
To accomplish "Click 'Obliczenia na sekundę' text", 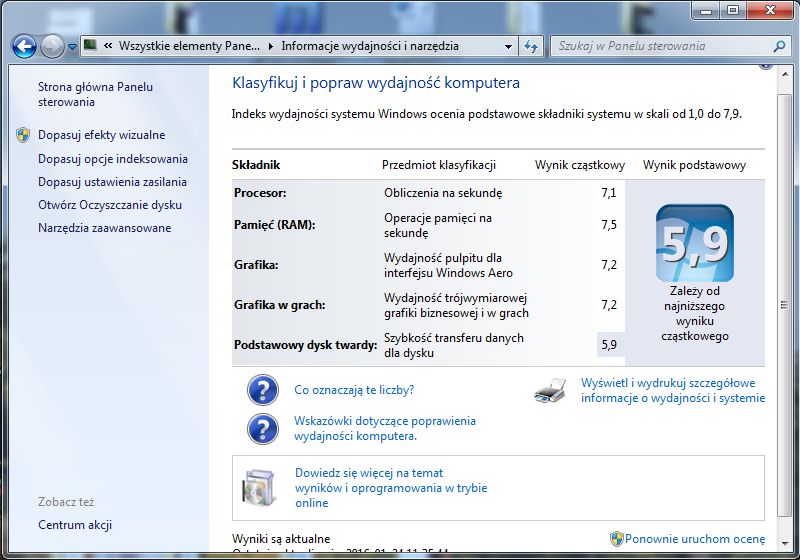I will pyautogui.click(x=443, y=193).
